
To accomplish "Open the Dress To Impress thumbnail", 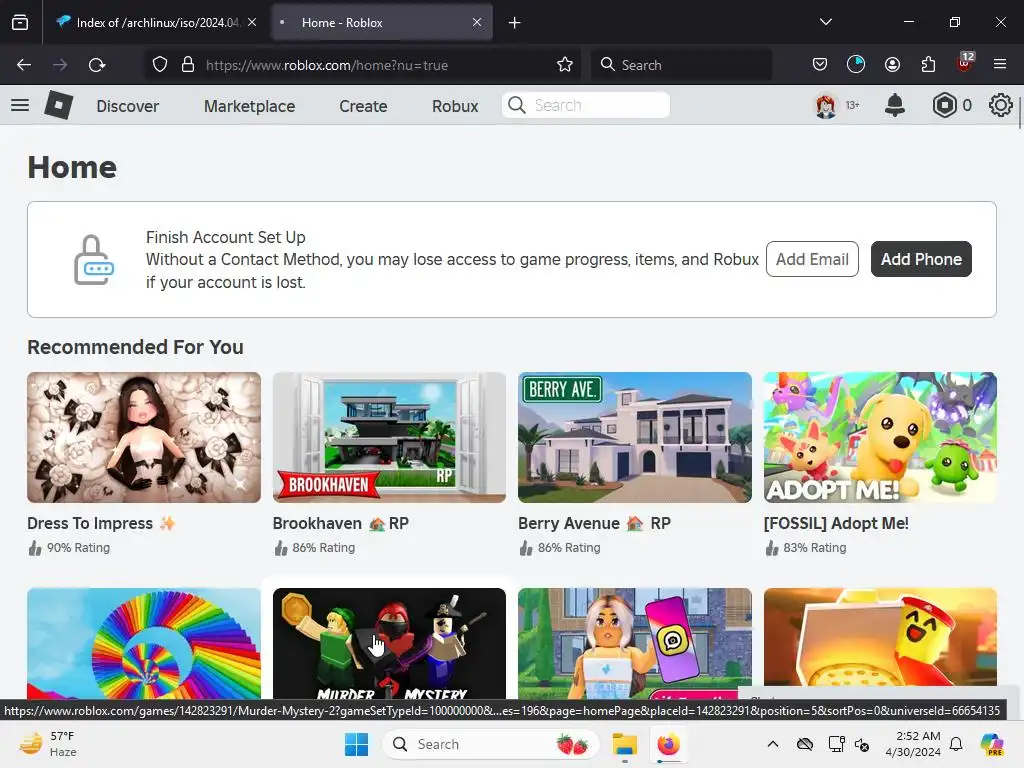I will point(144,438).
